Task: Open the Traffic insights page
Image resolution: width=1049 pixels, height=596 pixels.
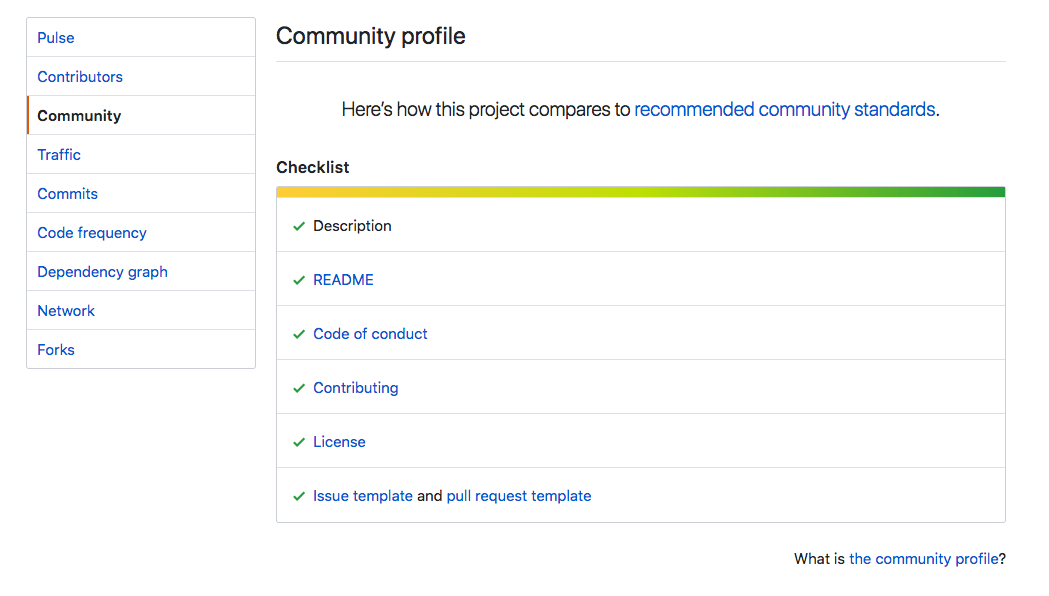Action: click(x=59, y=155)
